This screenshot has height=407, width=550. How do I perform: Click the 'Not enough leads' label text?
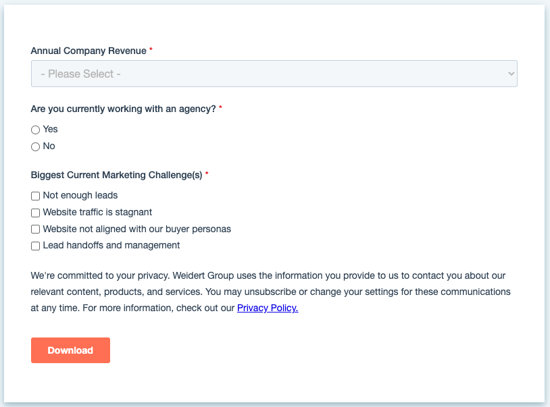coord(80,195)
